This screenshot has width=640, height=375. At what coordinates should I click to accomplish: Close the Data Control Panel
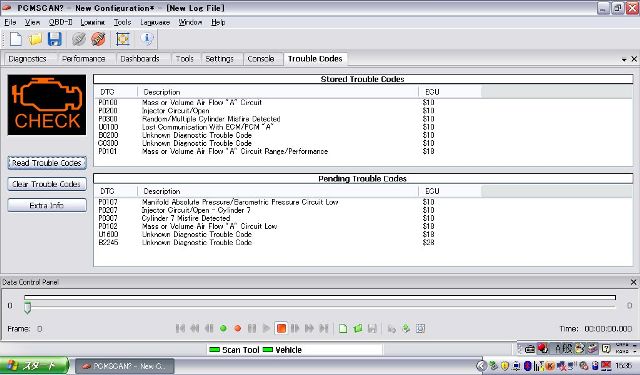pos(633,282)
